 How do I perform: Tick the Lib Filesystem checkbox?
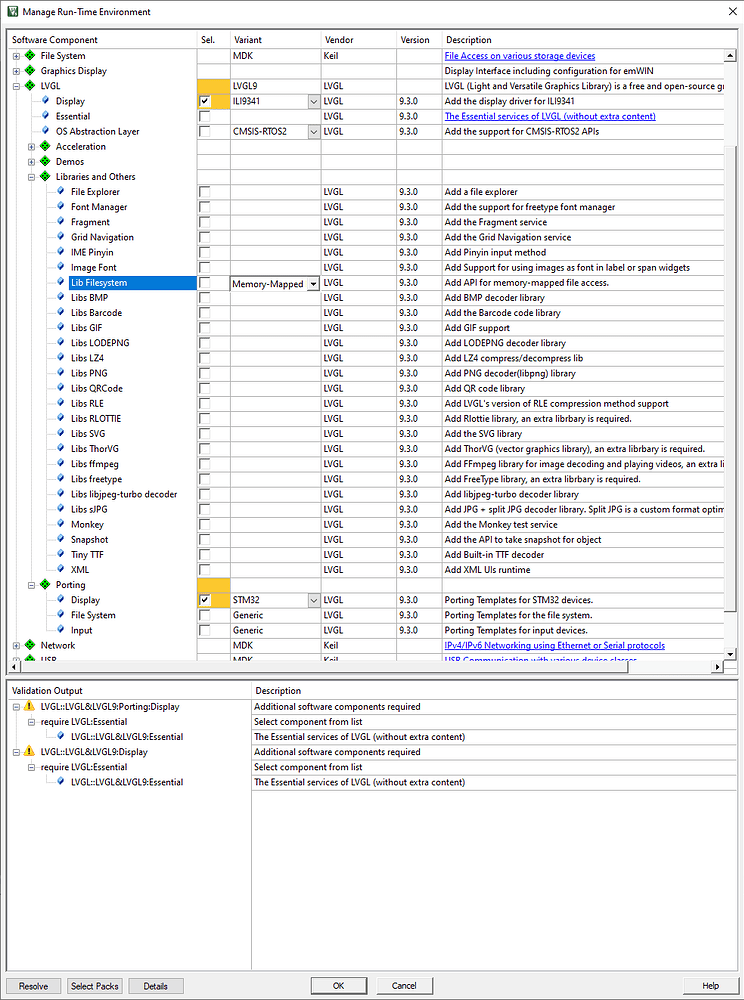point(205,283)
